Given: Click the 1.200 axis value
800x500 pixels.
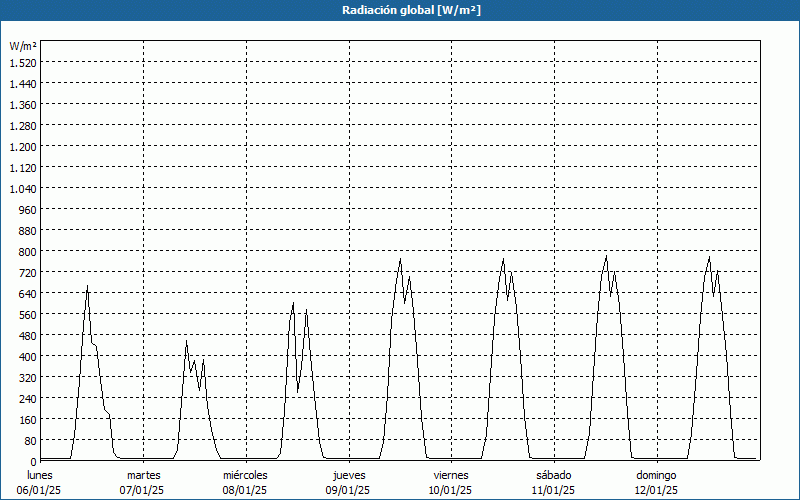Looking at the screenshot, I should tap(23, 147).
